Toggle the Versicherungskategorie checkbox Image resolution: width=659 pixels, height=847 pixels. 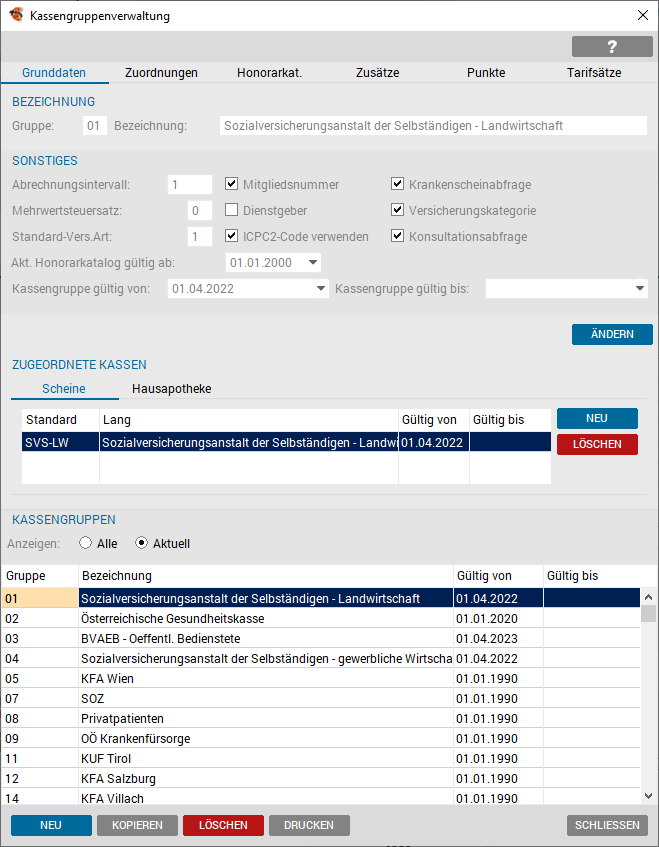(x=398, y=210)
